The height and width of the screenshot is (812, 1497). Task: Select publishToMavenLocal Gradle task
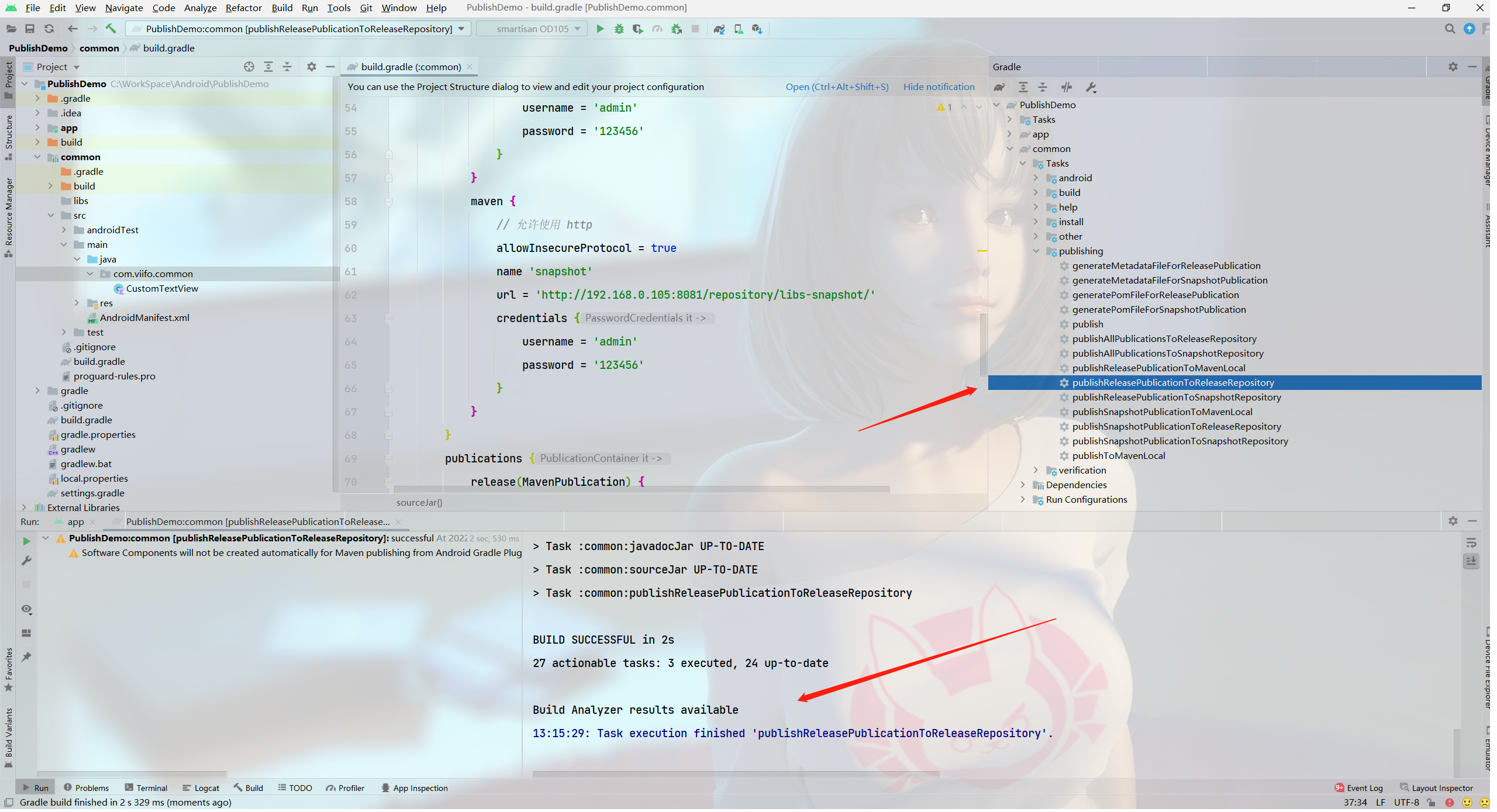[x=1118, y=455]
